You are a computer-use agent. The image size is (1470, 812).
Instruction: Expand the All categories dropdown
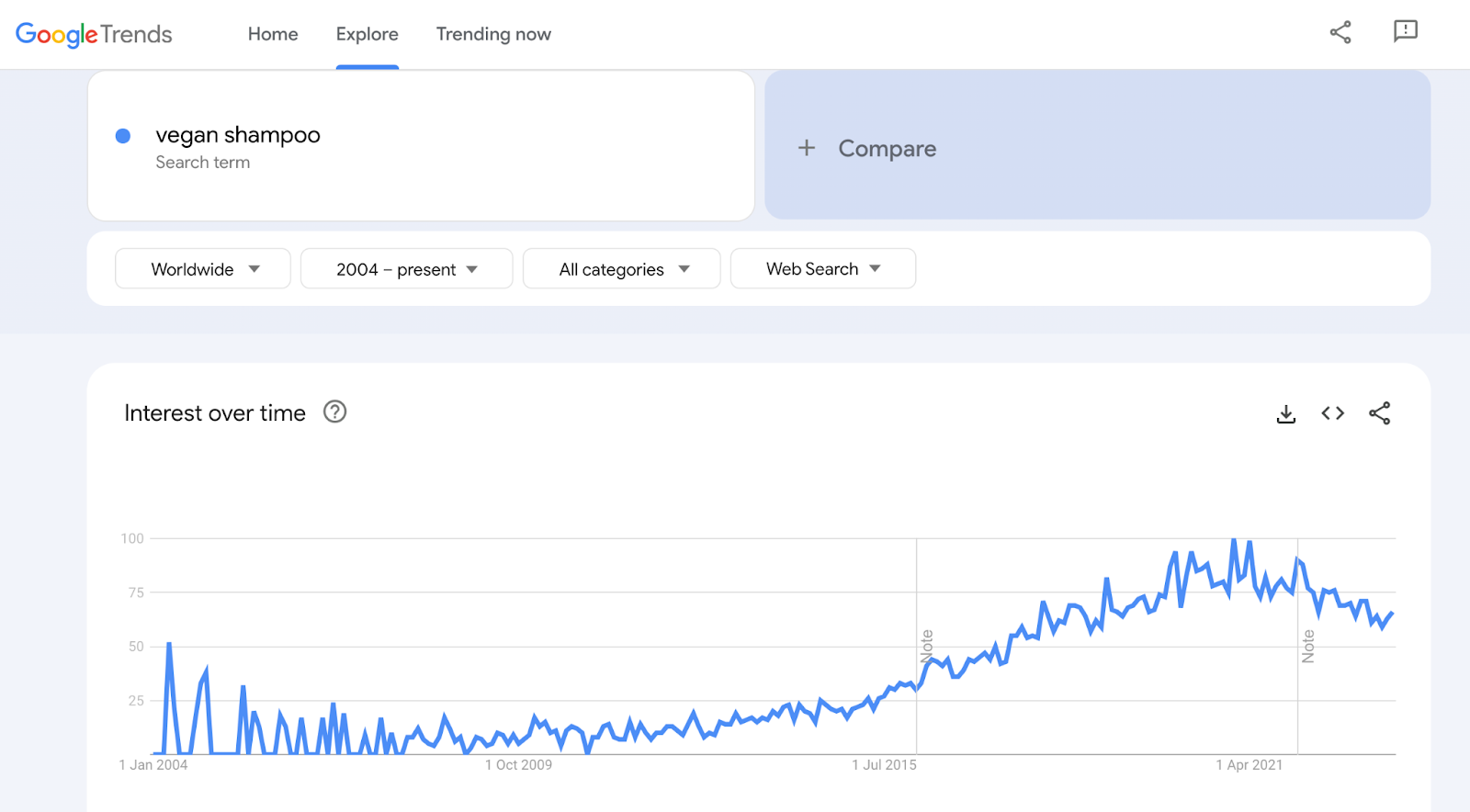pos(622,269)
